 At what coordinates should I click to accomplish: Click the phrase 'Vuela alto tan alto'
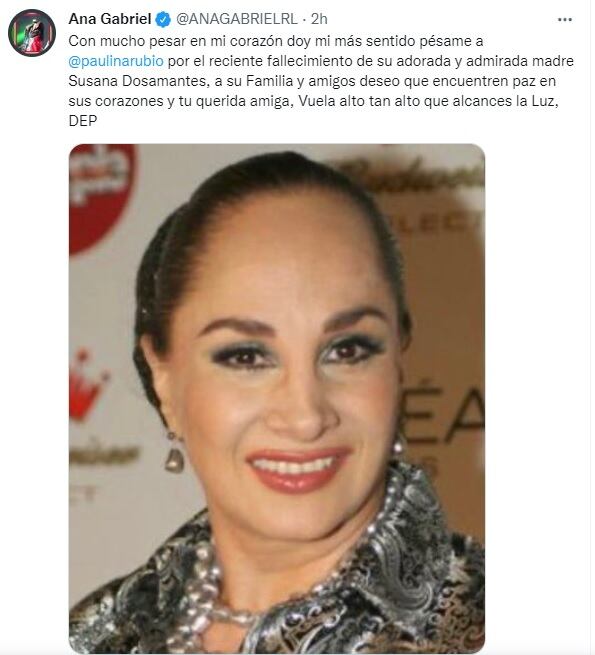(x=359, y=101)
